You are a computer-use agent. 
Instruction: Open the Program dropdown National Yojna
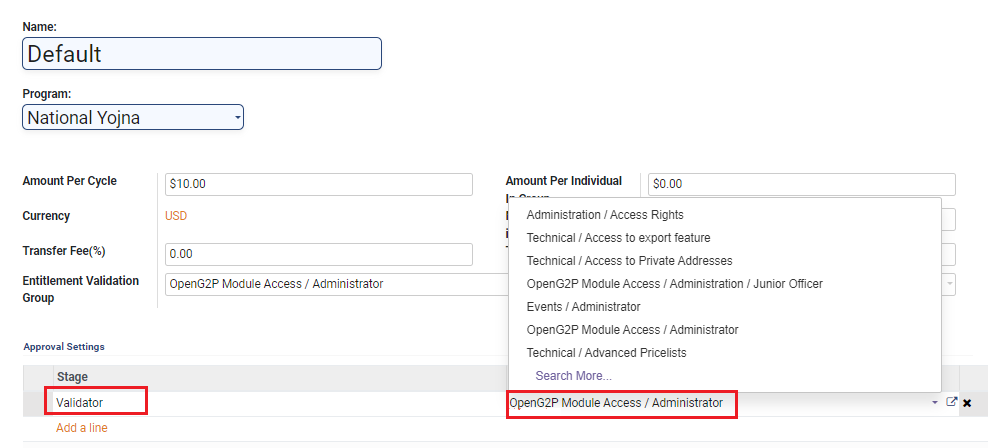coord(133,118)
